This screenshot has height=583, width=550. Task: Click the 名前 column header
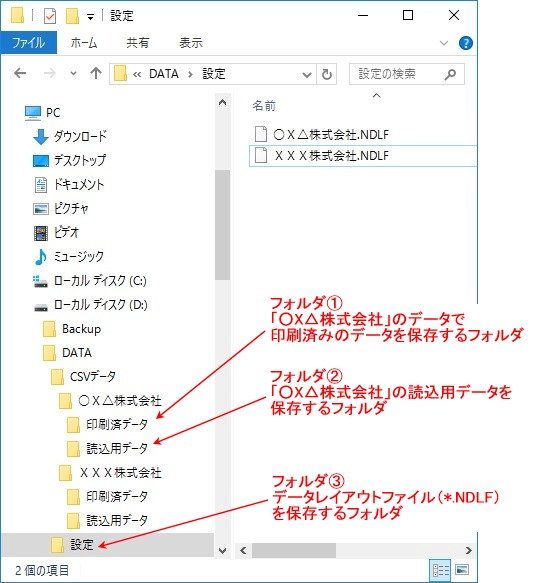[x=264, y=106]
